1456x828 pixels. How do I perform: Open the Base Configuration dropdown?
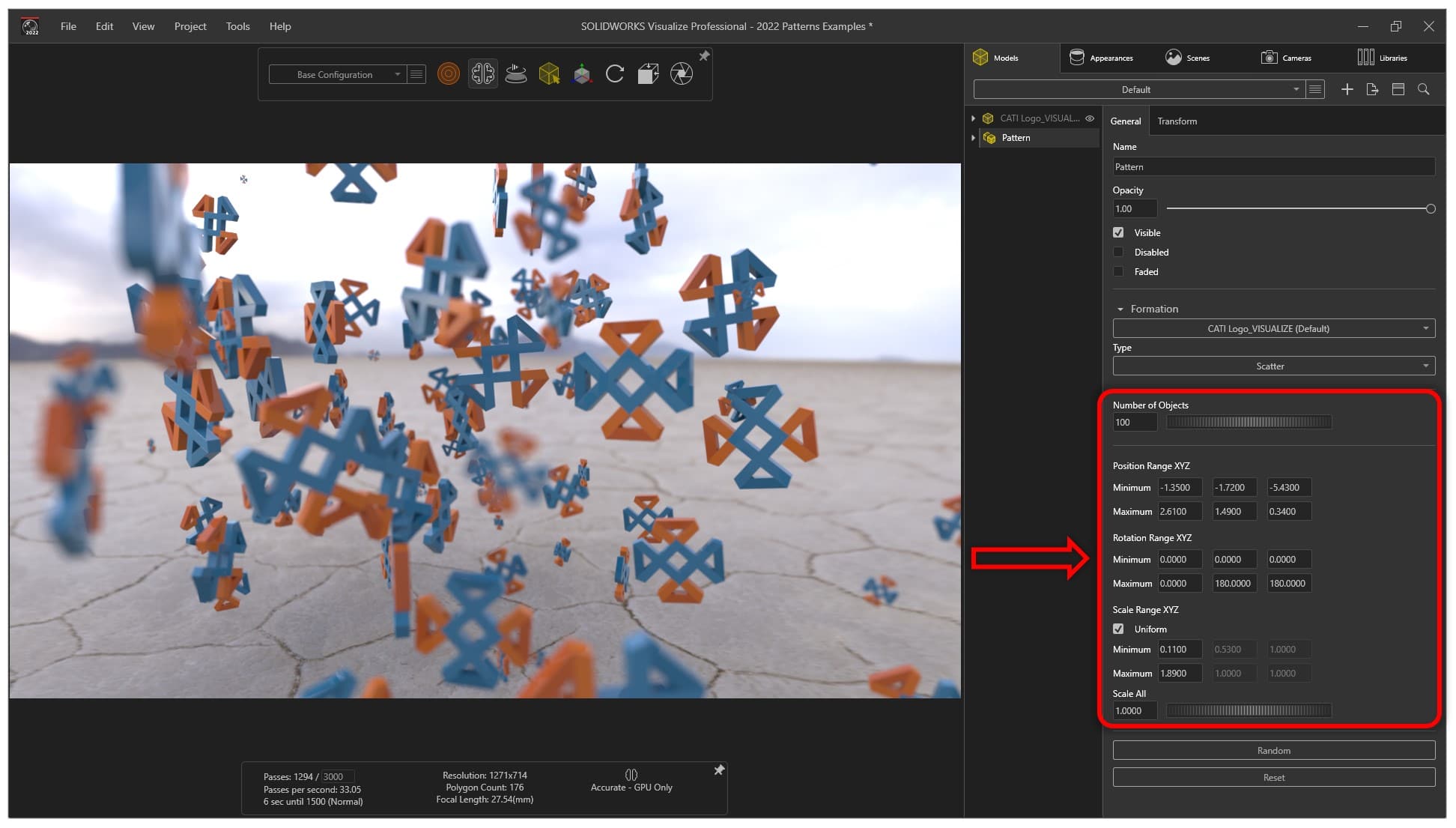click(x=338, y=74)
